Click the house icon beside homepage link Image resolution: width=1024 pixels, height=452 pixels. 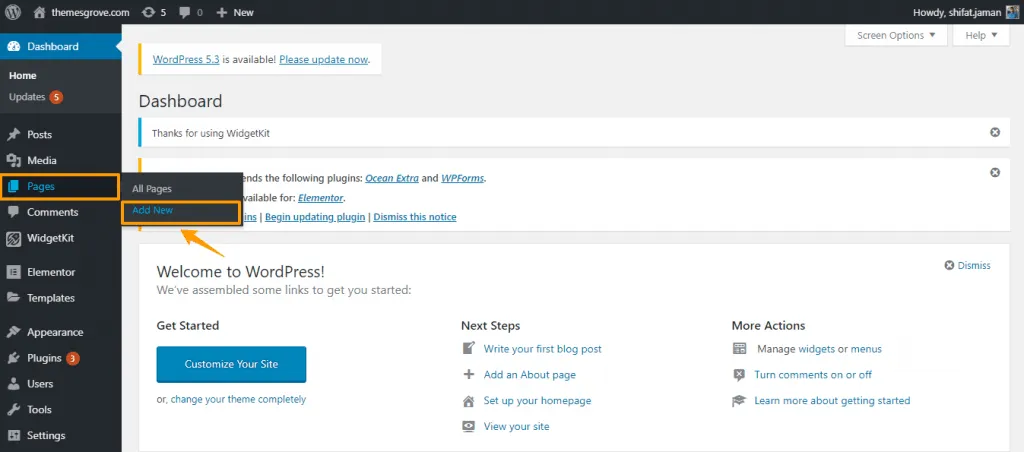click(x=468, y=400)
